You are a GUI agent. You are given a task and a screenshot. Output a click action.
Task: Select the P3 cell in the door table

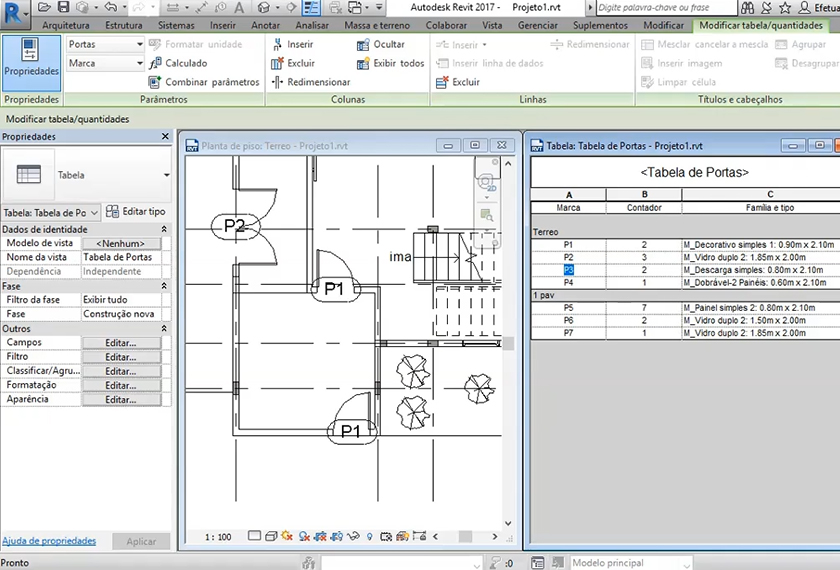click(568, 270)
